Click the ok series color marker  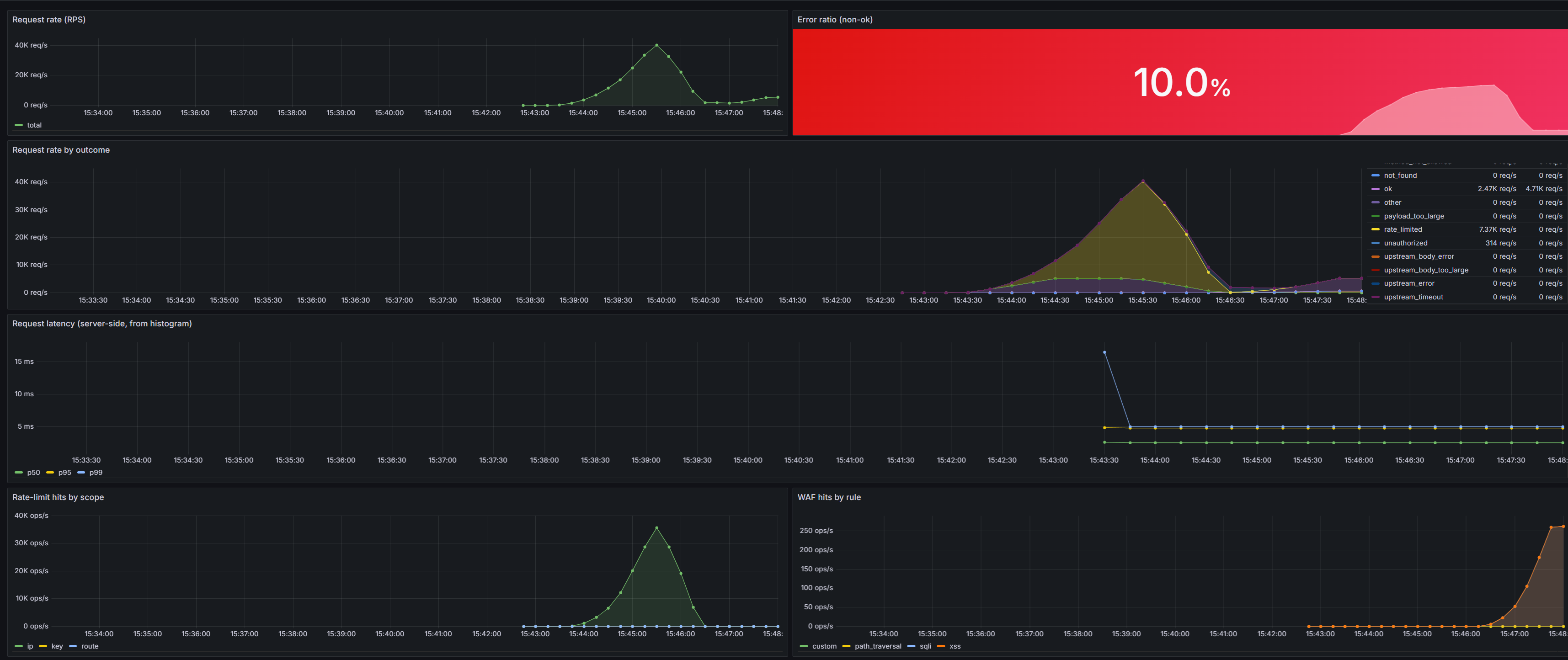(1375, 189)
